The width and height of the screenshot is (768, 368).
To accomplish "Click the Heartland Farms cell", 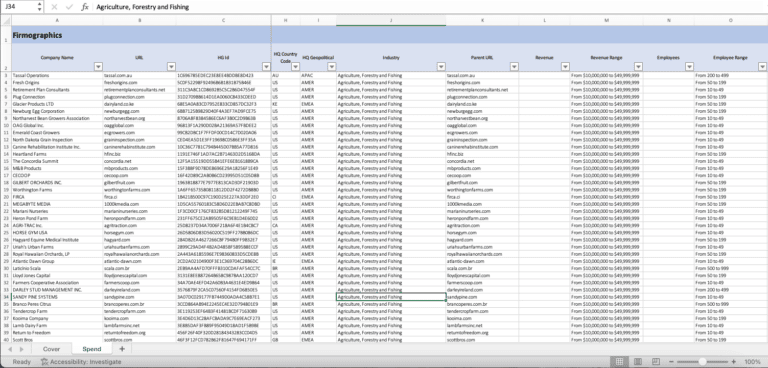I will 57,154.
